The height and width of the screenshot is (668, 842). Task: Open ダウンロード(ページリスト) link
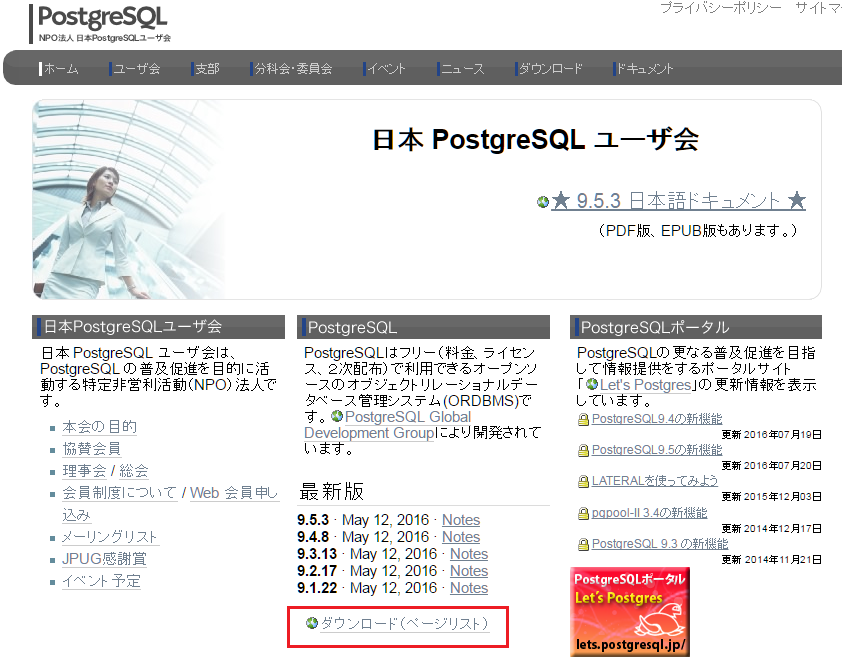[x=405, y=623]
